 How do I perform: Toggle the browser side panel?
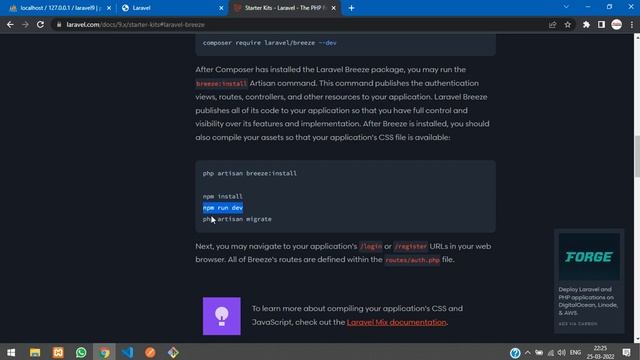(601, 24)
